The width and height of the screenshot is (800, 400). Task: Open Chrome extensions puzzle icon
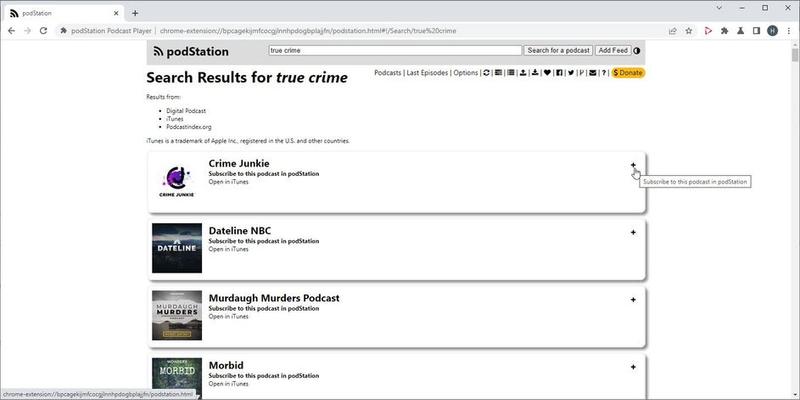point(724,31)
